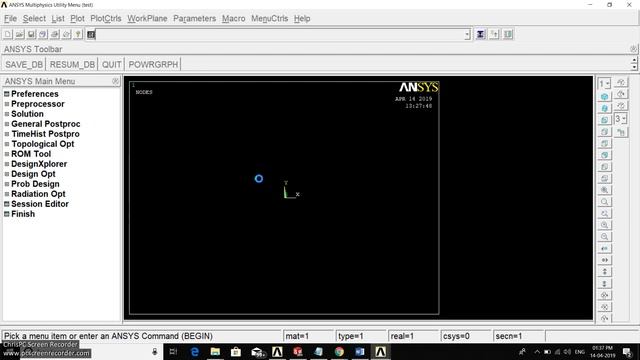Open File Explorer from the taskbar
This screenshot has width=640, height=360.
(x=215, y=351)
